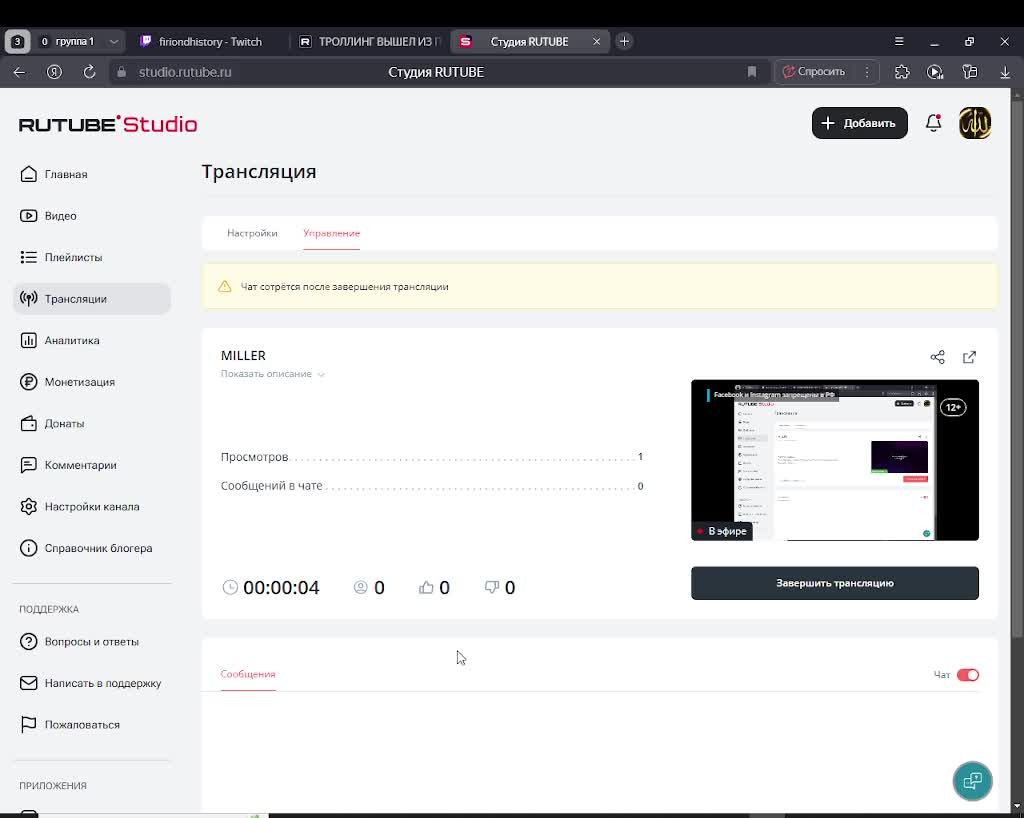
Task: Open the browser video playback icon
Action: (x=935, y=72)
